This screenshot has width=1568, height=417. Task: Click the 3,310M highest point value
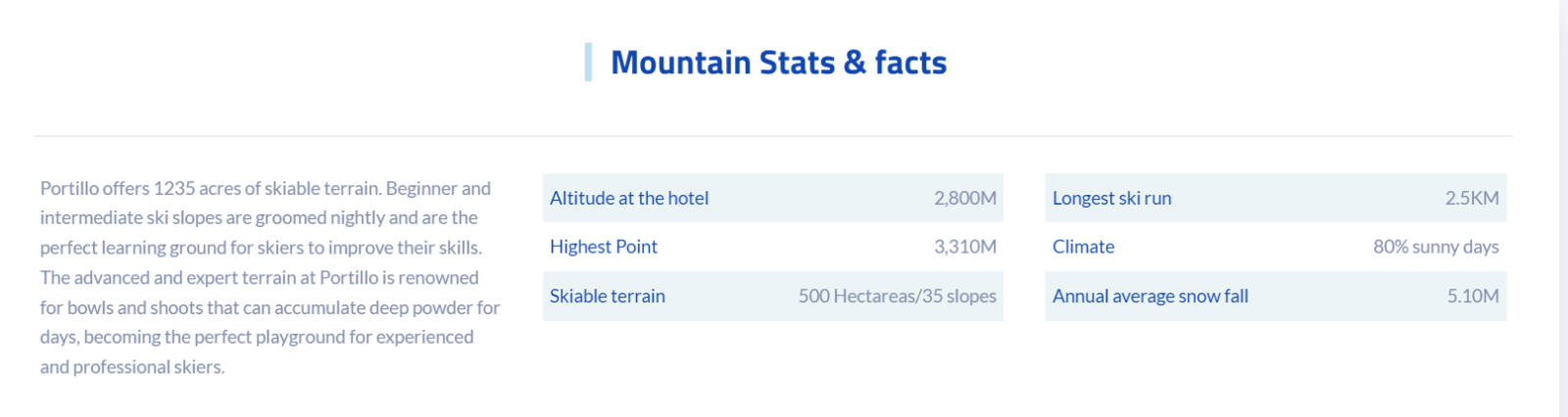point(964,247)
